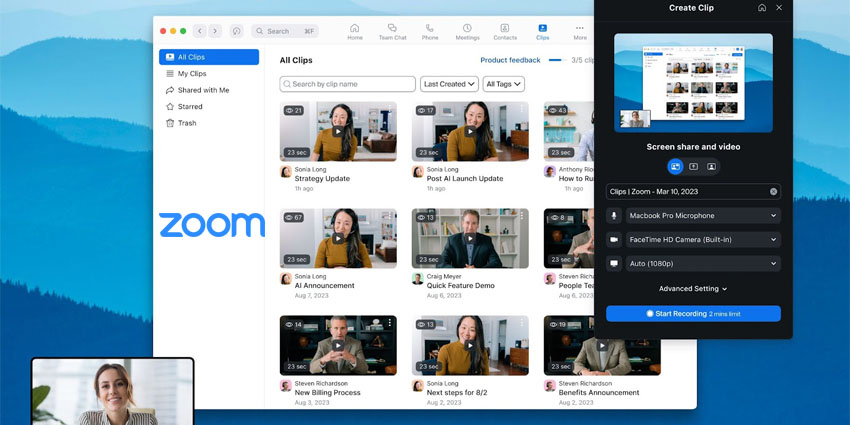This screenshot has height=425, width=850.
Task: Click the Home icon in navigation bar
Action: [355, 30]
